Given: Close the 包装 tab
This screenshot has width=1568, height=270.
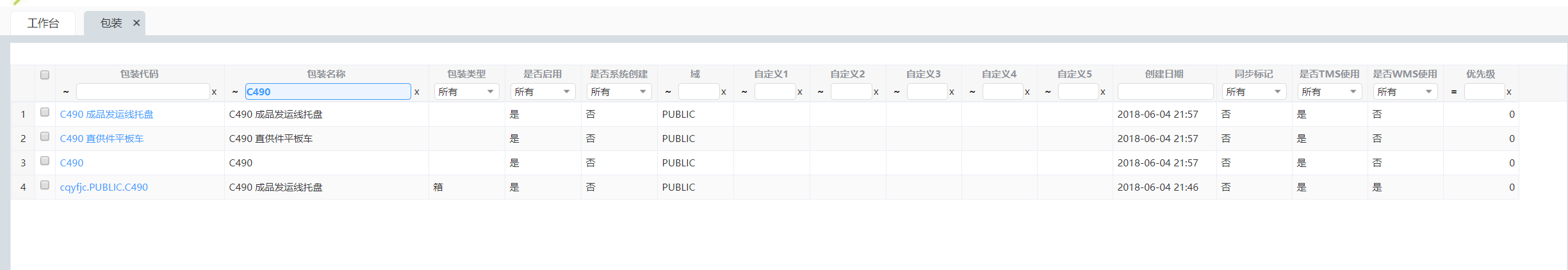Looking at the screenshot, I should 136,23.
